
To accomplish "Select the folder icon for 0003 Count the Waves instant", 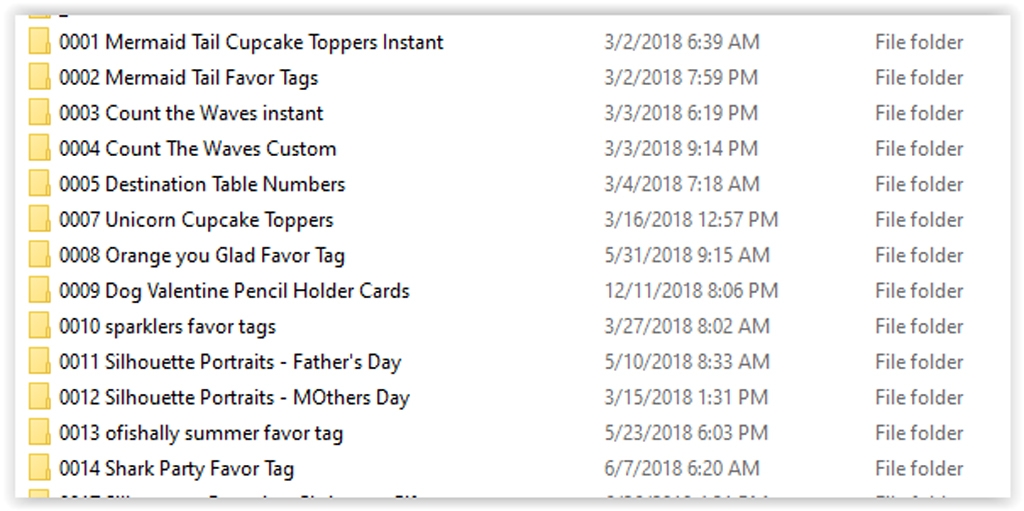I will tap(40, 113).
